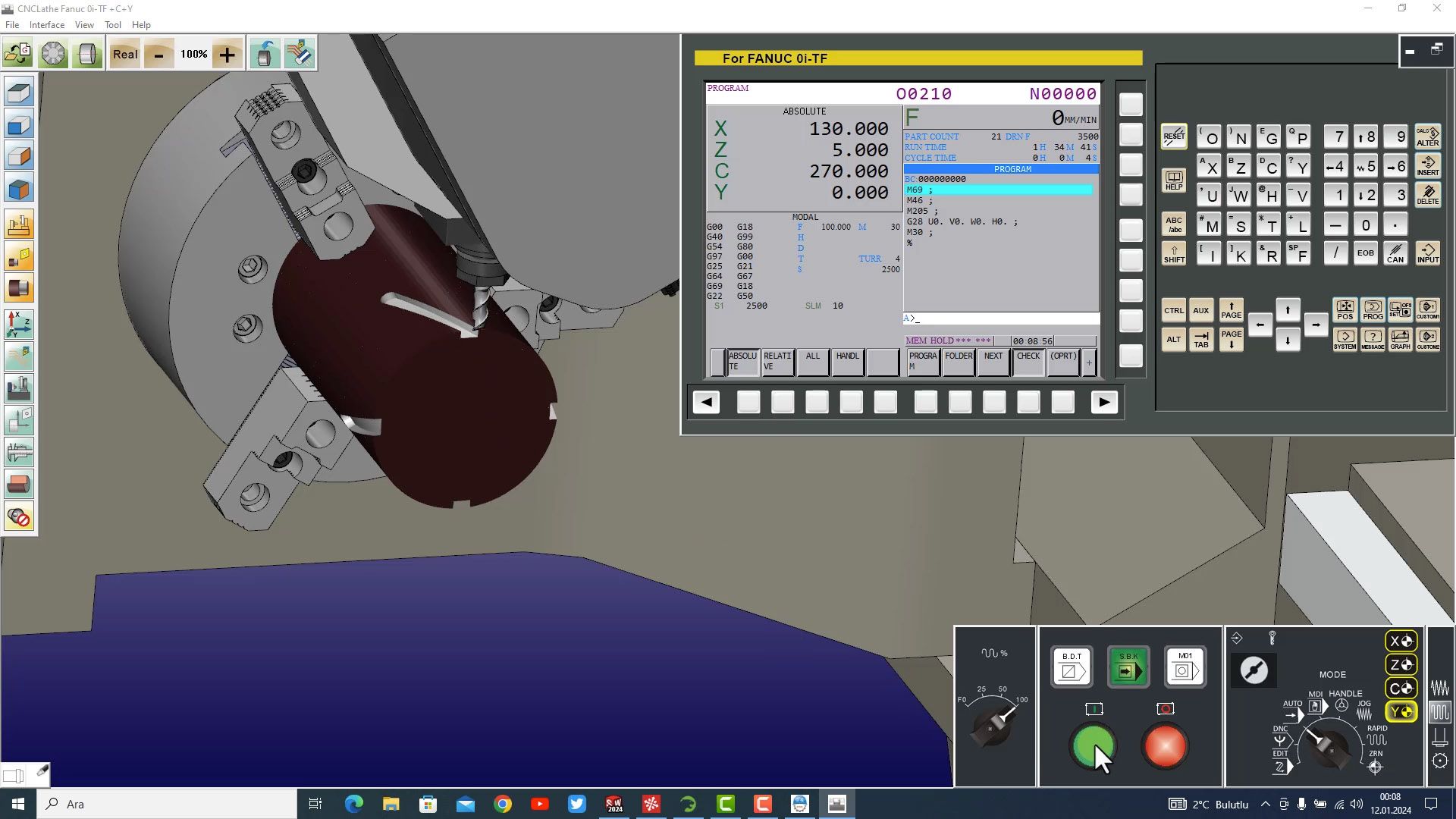Toggle the B.D.T block delete switch
Screen dimensions: 1456x819
(1072, 667)
